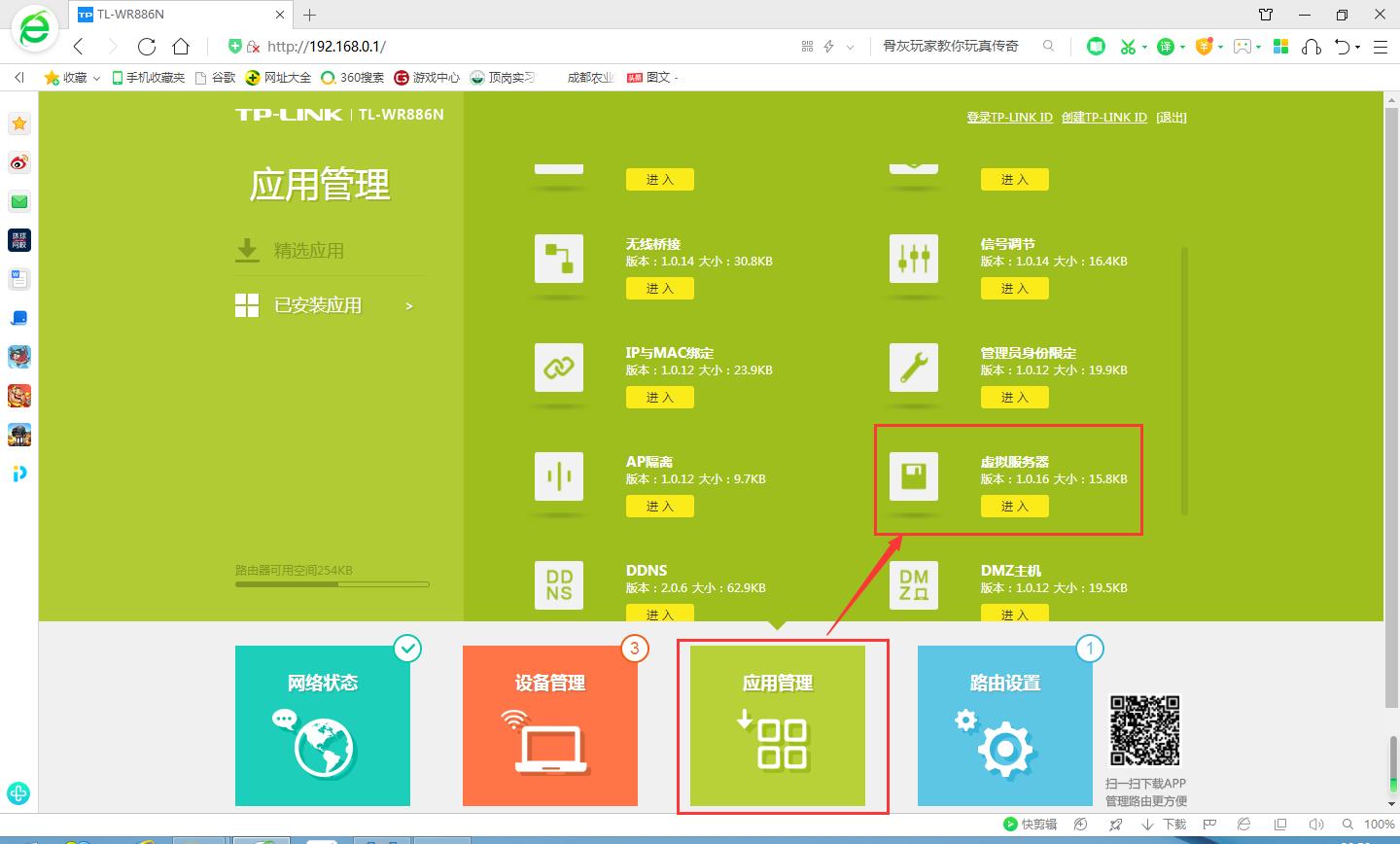Click the 虚拟服务器 app icon
Image resolution: width=1400 pixels, height=844 pixels.
(913, 476)
